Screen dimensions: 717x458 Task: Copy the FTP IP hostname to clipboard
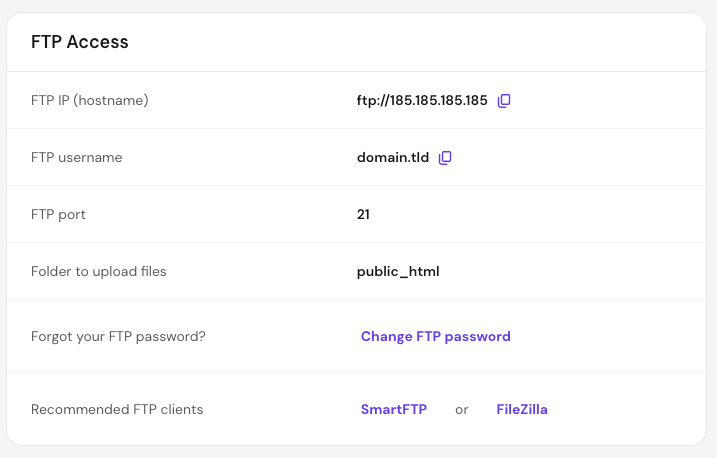point(504,101)
